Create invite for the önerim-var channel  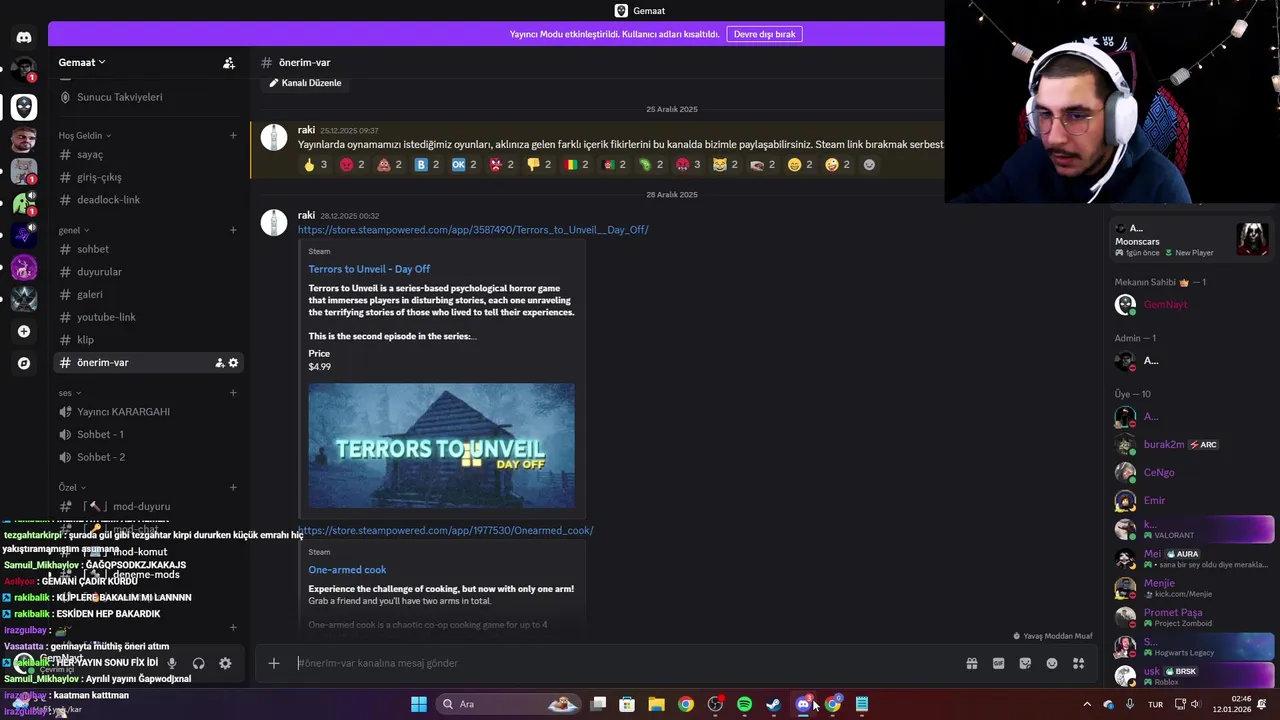tap(220, 363)
